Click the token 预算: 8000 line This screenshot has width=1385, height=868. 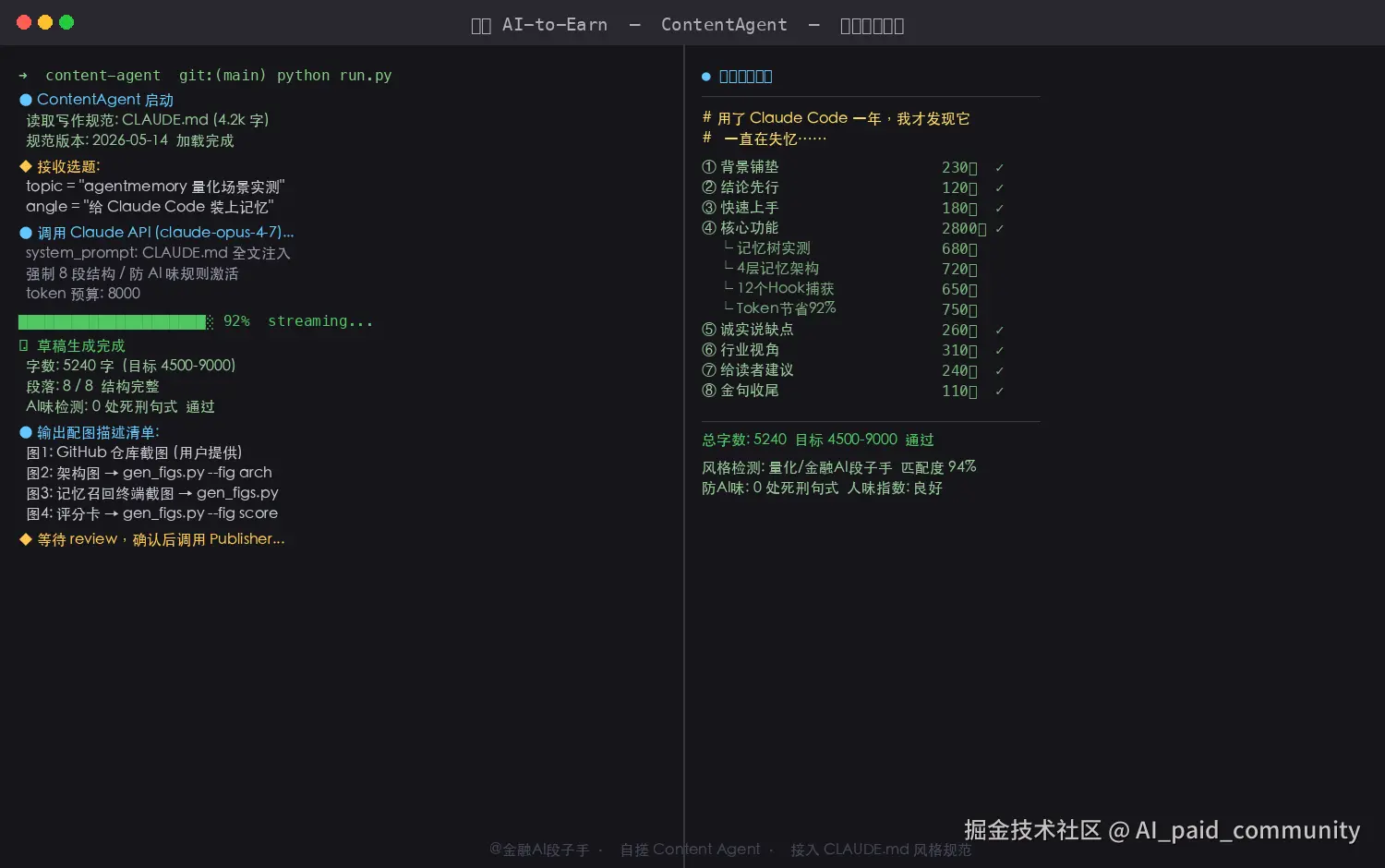(x=83, y=294)
